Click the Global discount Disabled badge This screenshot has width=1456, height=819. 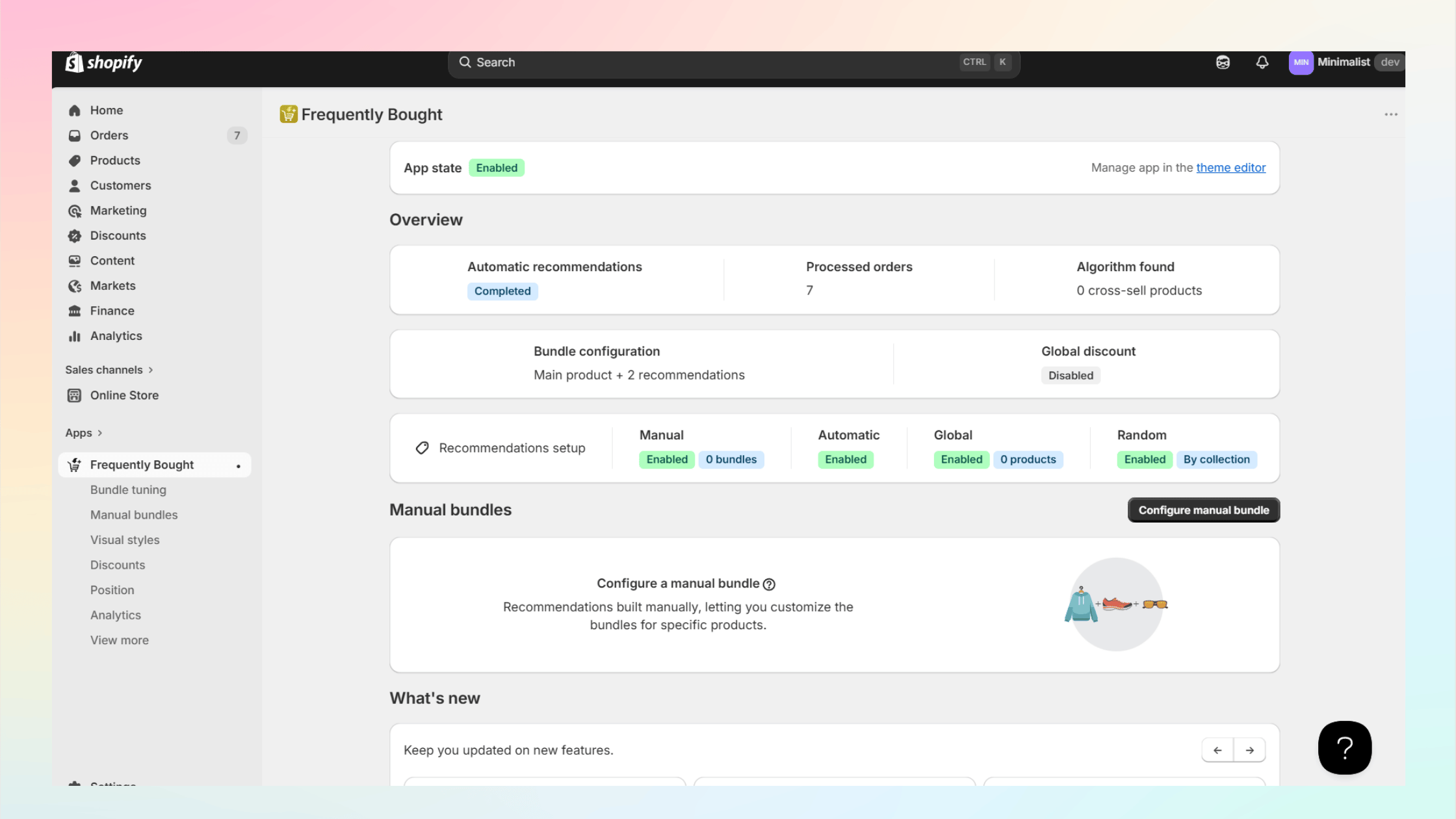(1071, 376)
